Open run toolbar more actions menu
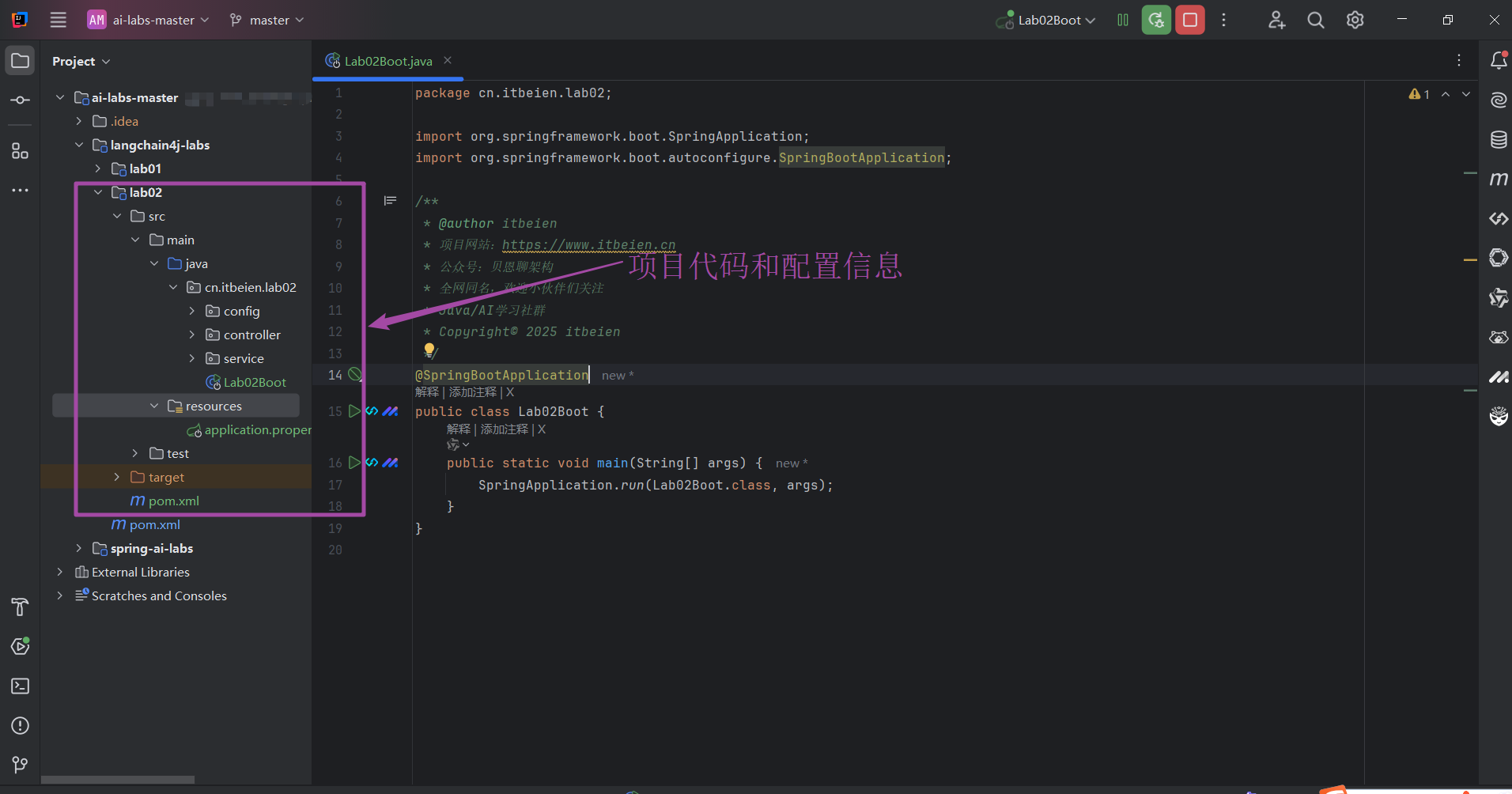The image size is (1512, 794). 1223,20
